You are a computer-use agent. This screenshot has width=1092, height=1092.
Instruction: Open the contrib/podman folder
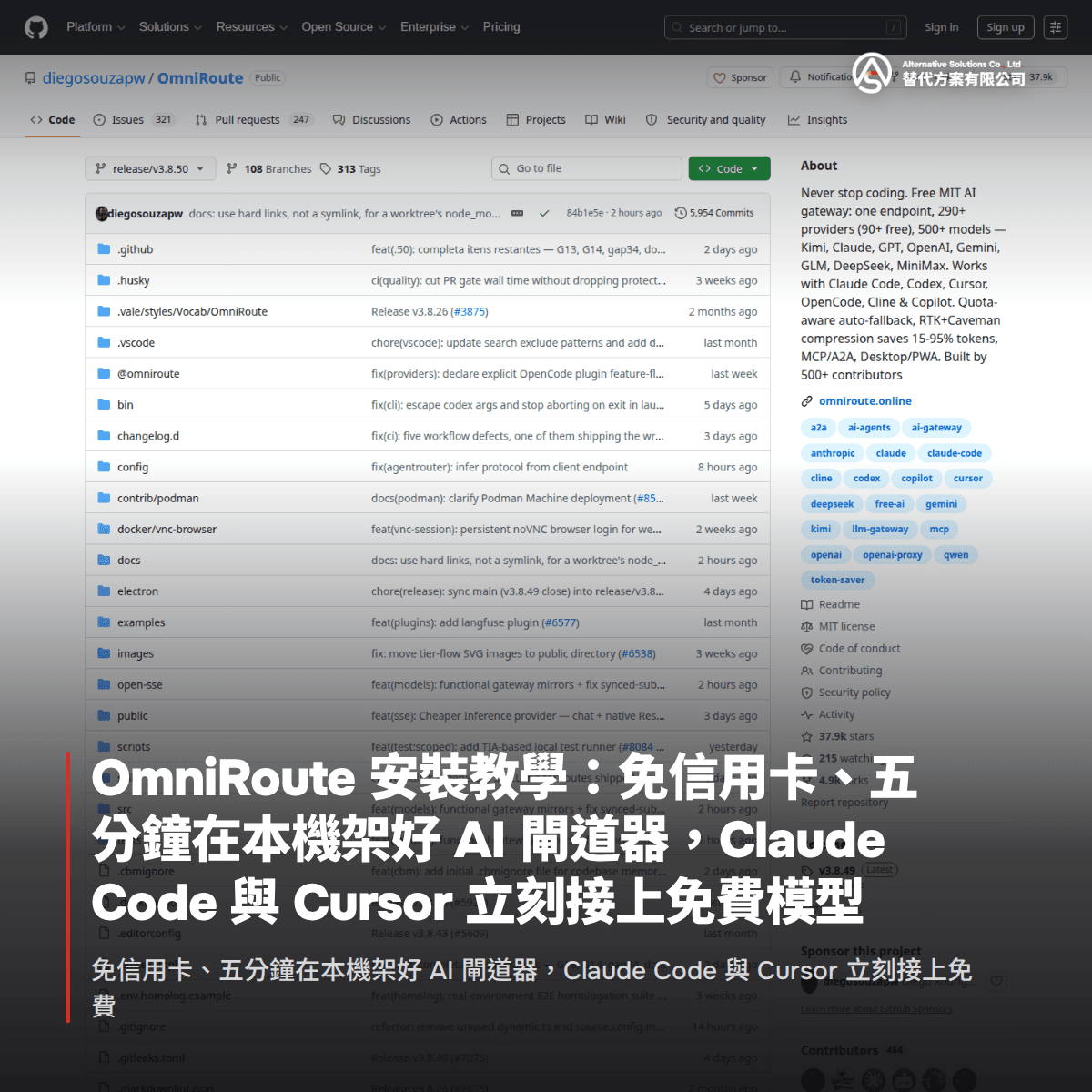coord(158,499)
